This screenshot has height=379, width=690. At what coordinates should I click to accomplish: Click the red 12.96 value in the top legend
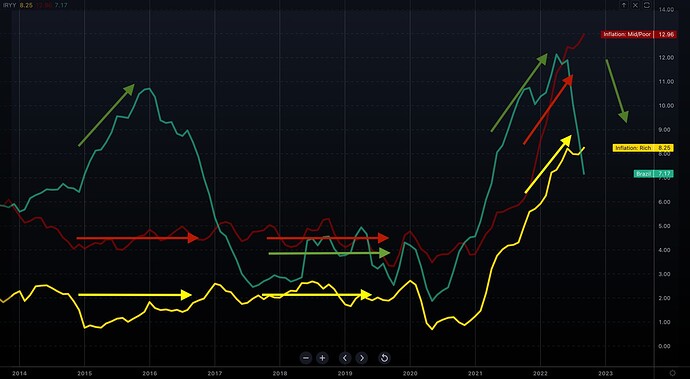tap(43, 5)
